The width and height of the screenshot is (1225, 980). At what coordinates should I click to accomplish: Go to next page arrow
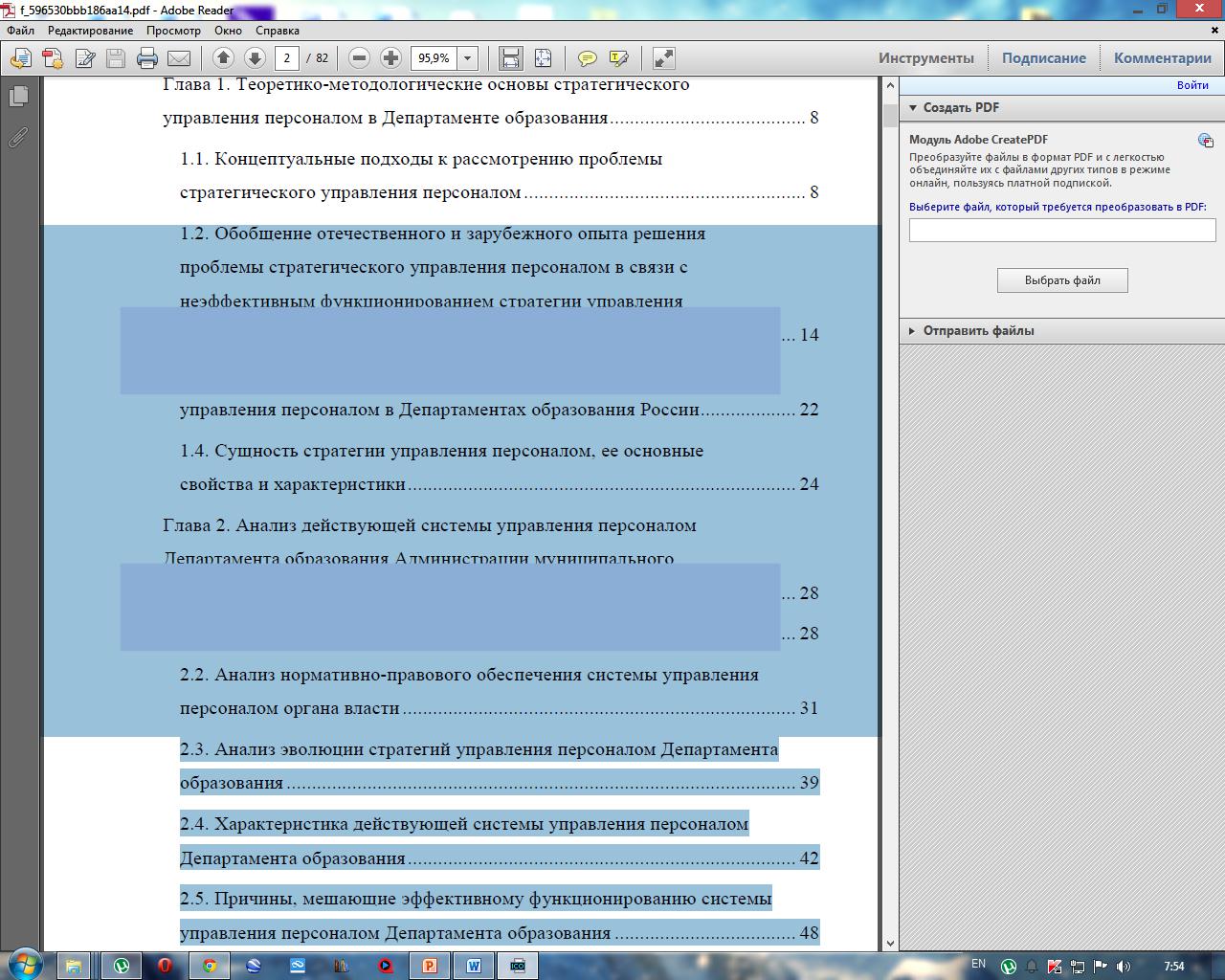pyautogui.click(x=255, y=58)
